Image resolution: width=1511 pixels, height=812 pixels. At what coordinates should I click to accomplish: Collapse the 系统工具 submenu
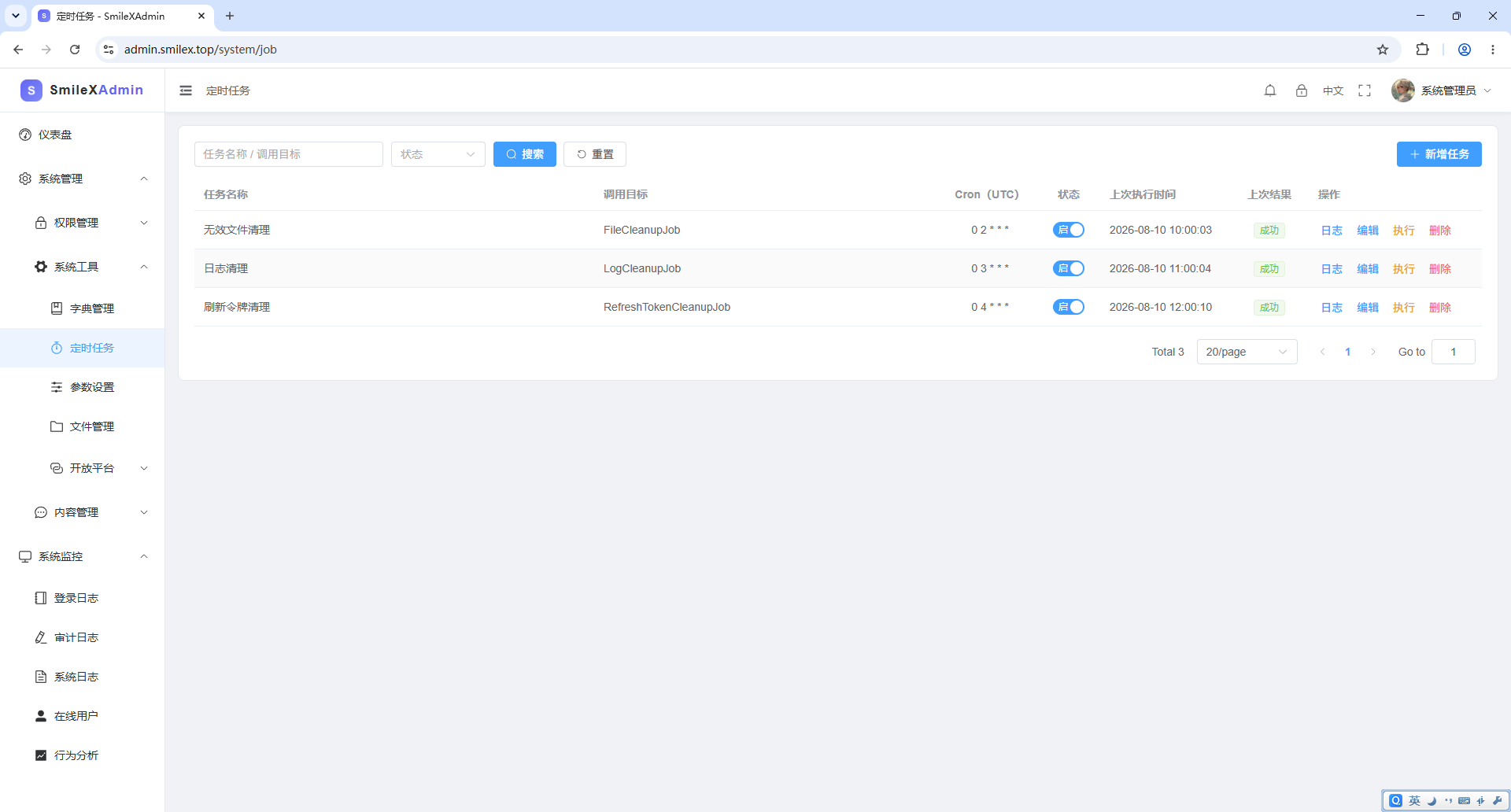(83, 267)
